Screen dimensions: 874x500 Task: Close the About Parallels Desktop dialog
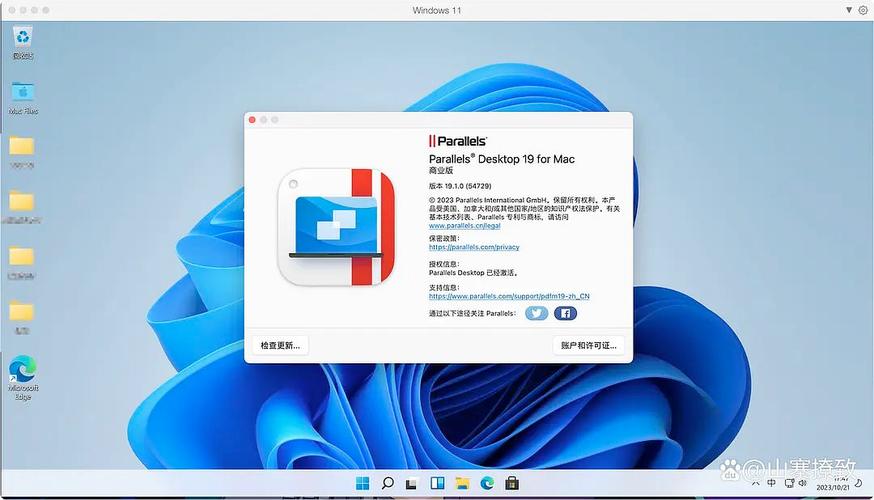pyautogui.click(x=252, y=120)
